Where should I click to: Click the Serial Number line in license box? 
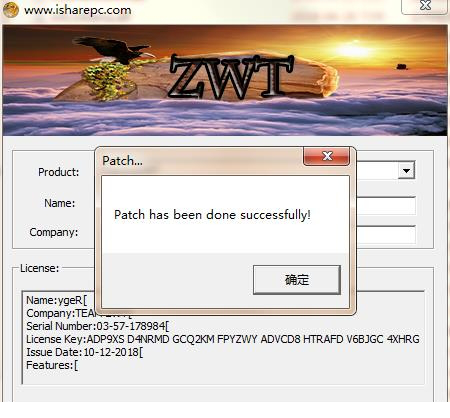98,326
